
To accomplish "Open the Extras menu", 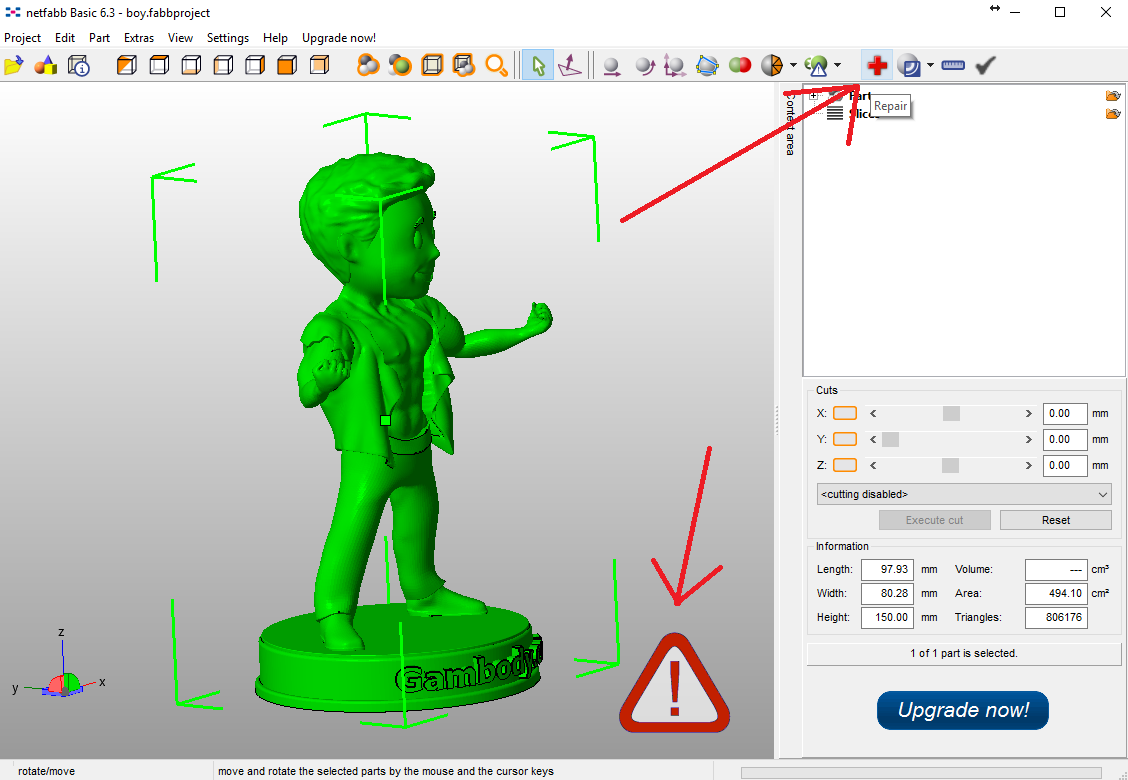I will [x=139, y=38].
